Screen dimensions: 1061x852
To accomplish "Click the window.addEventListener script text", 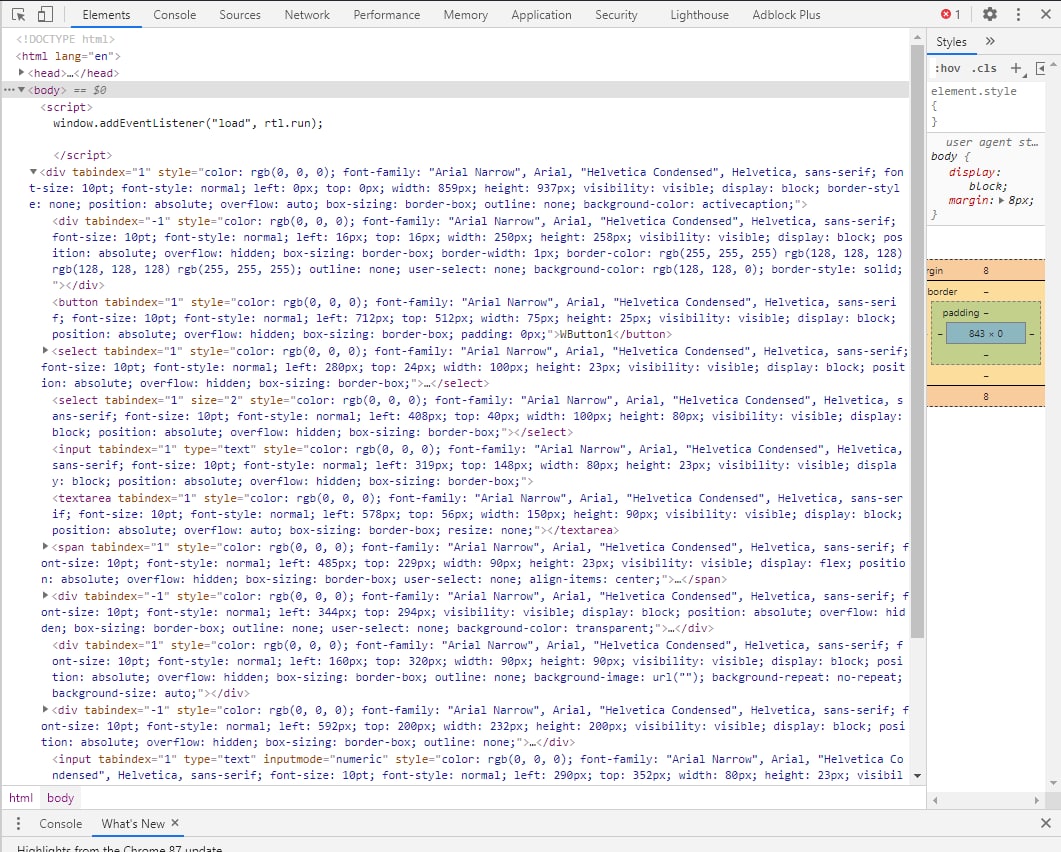I will [188, 123].
